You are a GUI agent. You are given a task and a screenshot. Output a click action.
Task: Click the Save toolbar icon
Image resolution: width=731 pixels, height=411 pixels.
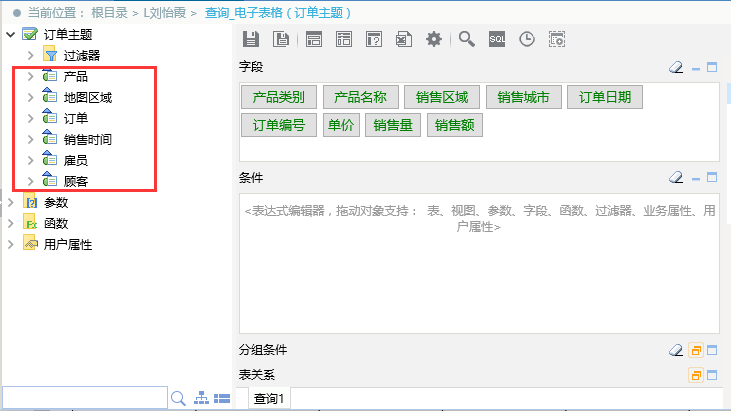coord(251,39)
